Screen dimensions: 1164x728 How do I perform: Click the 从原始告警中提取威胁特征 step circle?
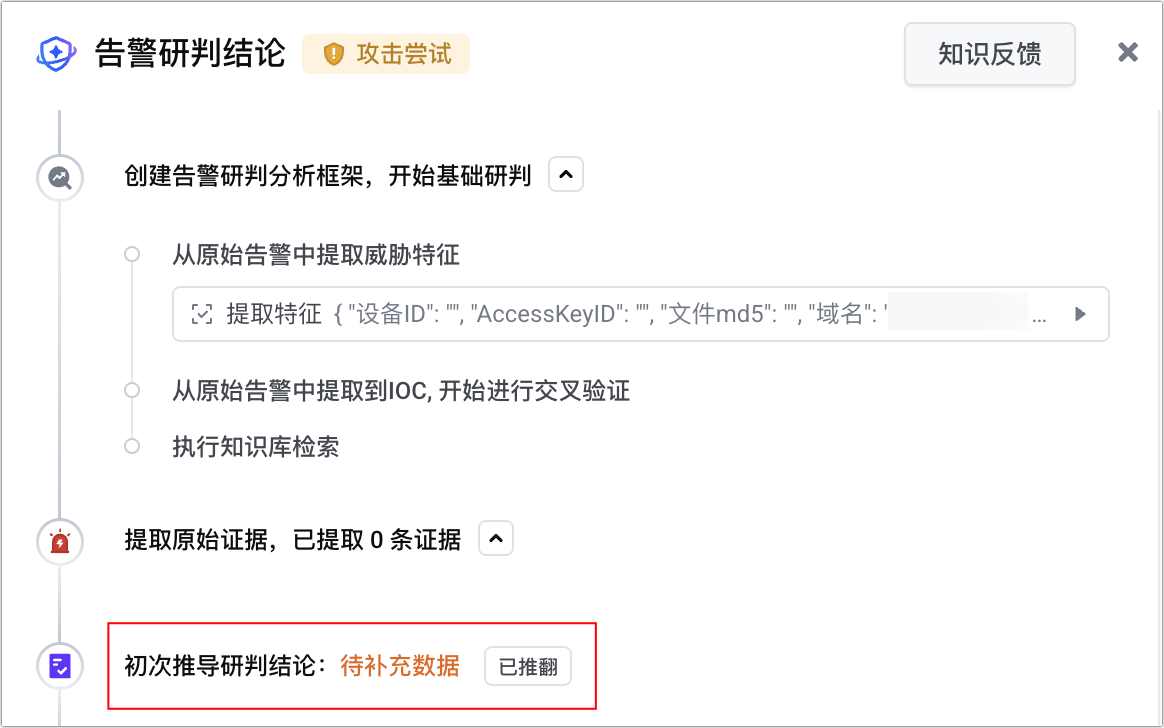click(x=132, y=255)
